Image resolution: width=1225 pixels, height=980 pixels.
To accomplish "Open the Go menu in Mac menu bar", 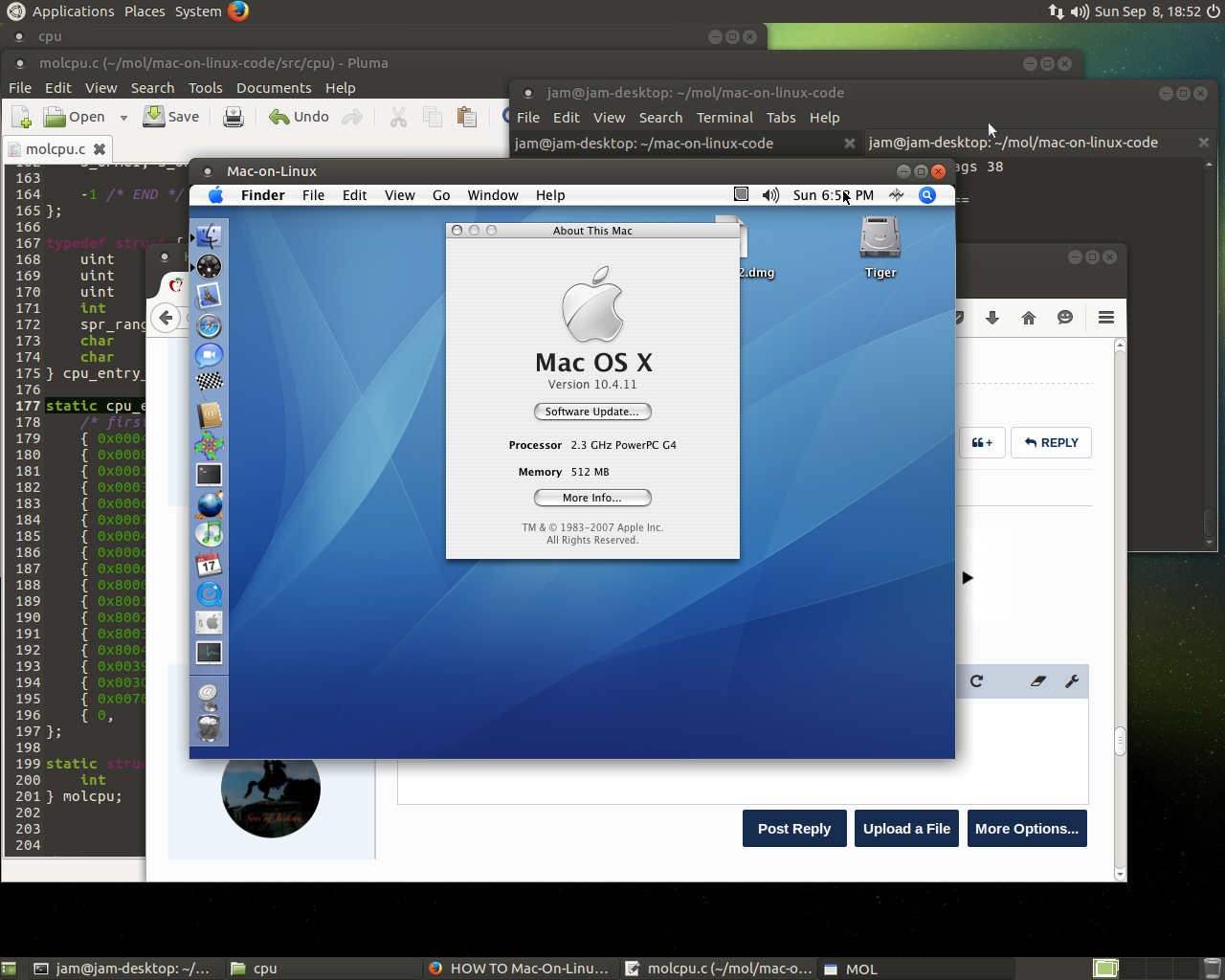I will pos(441,195).
